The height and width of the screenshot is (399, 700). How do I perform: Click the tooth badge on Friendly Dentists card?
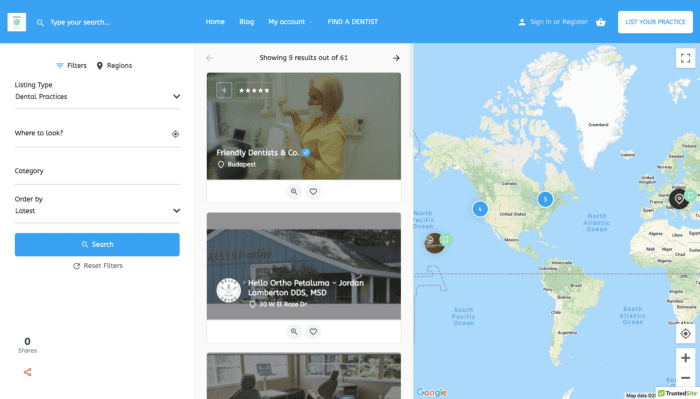pyautogui.click(x=224, y=90)
